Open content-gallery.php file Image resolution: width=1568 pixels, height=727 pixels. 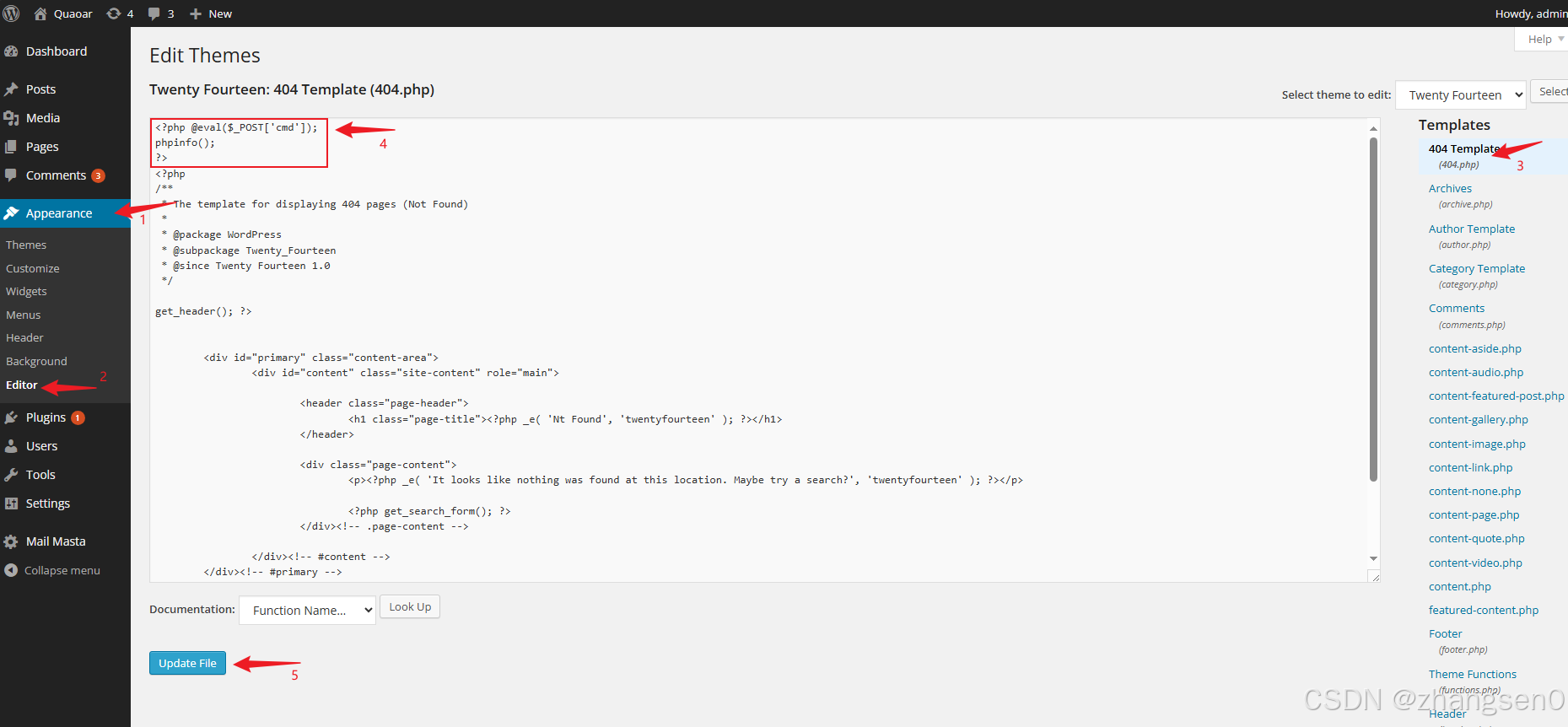tap(1479, 419)
